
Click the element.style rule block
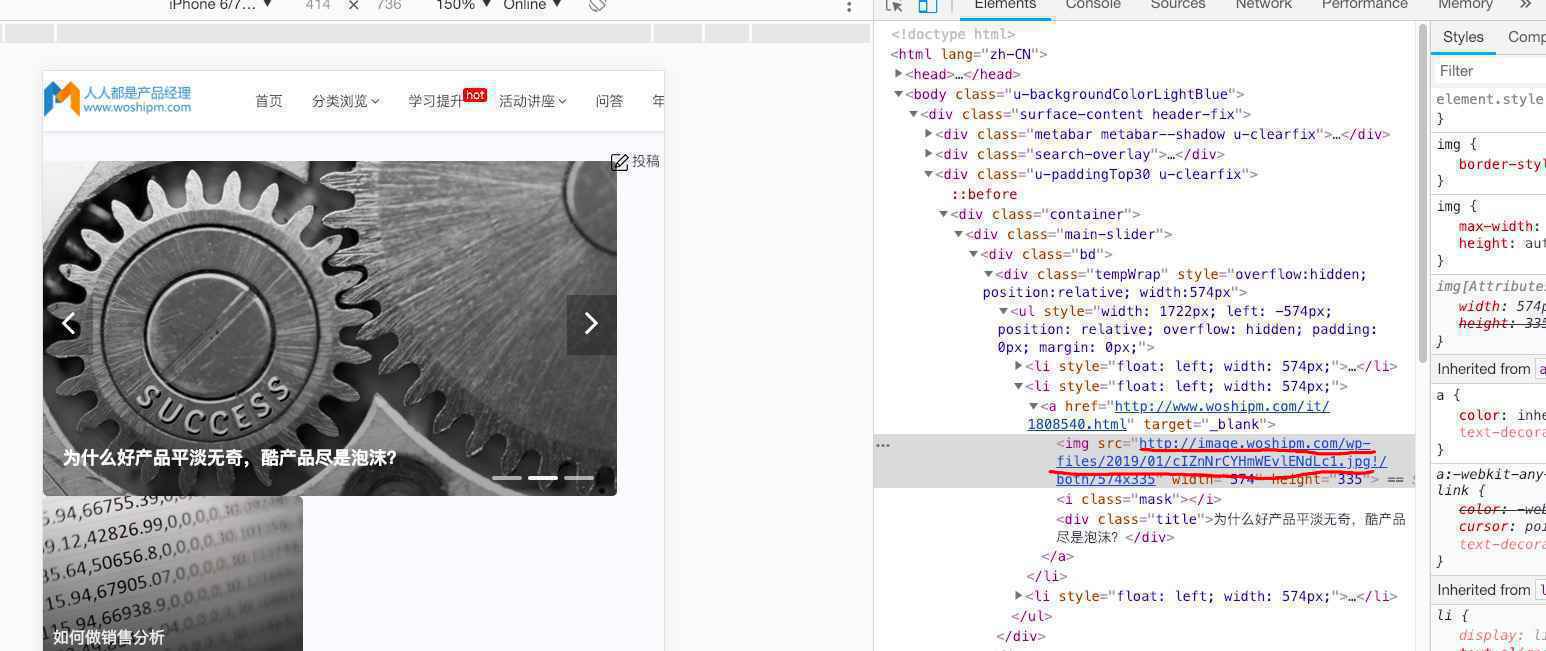click(x=1490, y=108)
